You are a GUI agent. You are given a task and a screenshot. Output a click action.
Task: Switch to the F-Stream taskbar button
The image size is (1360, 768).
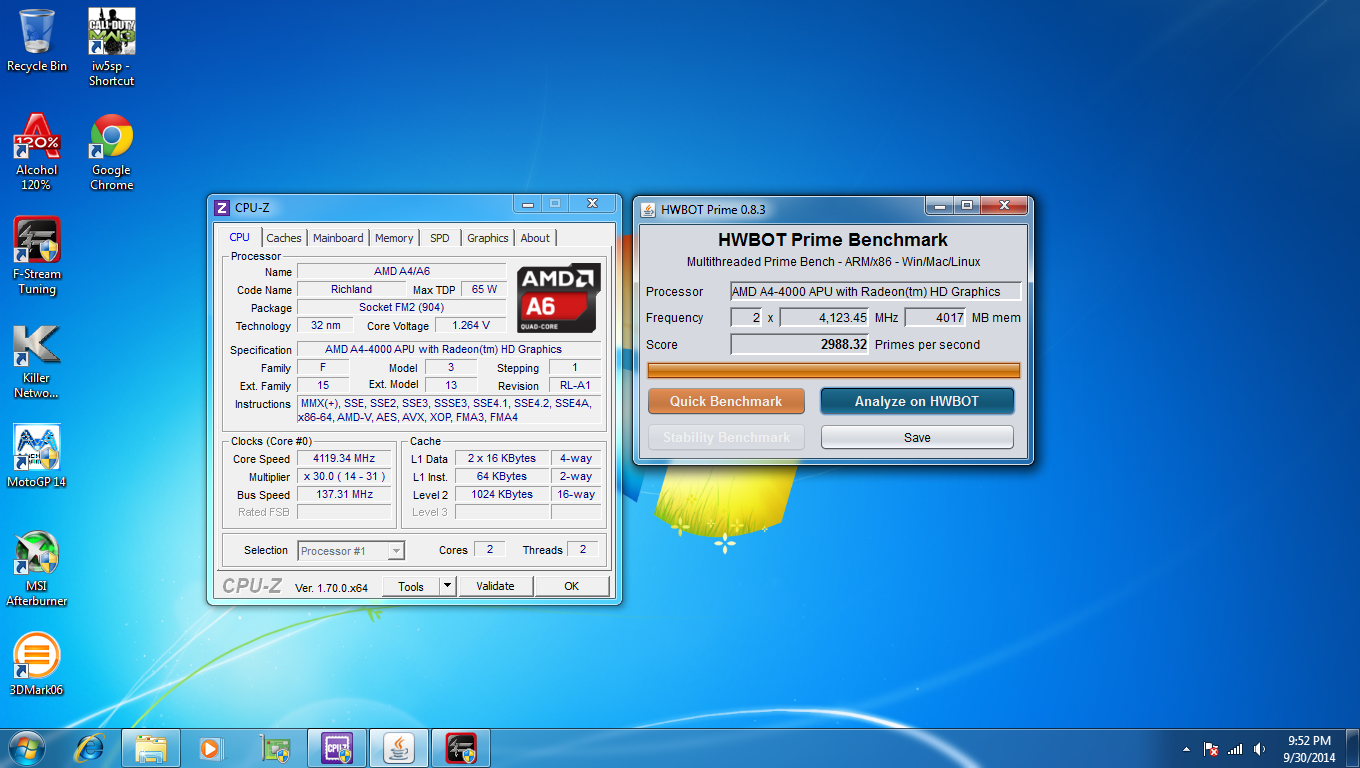tap(461, 747)
